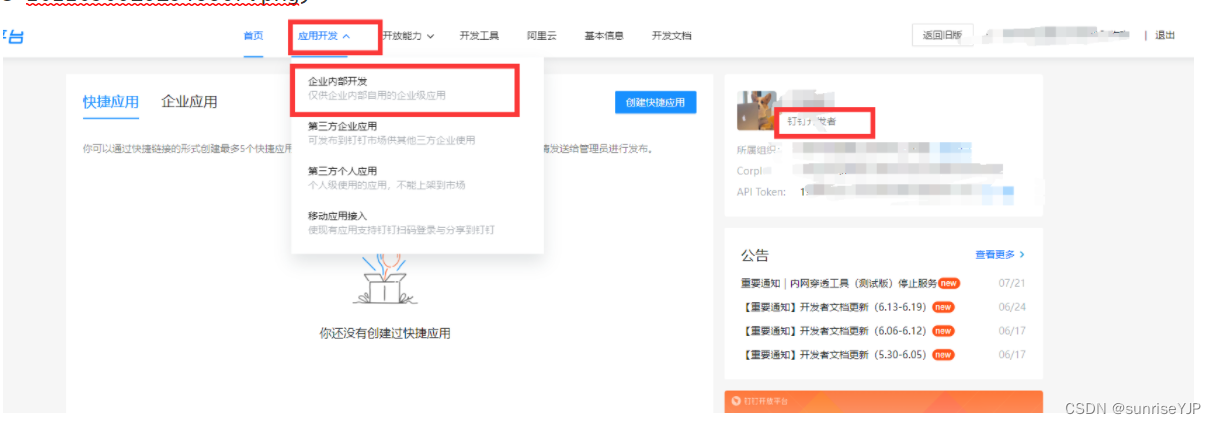Click the new badge on the 5.30-6.05 notice
Viewport: 1216px width, 424px height.
point(943,355)
